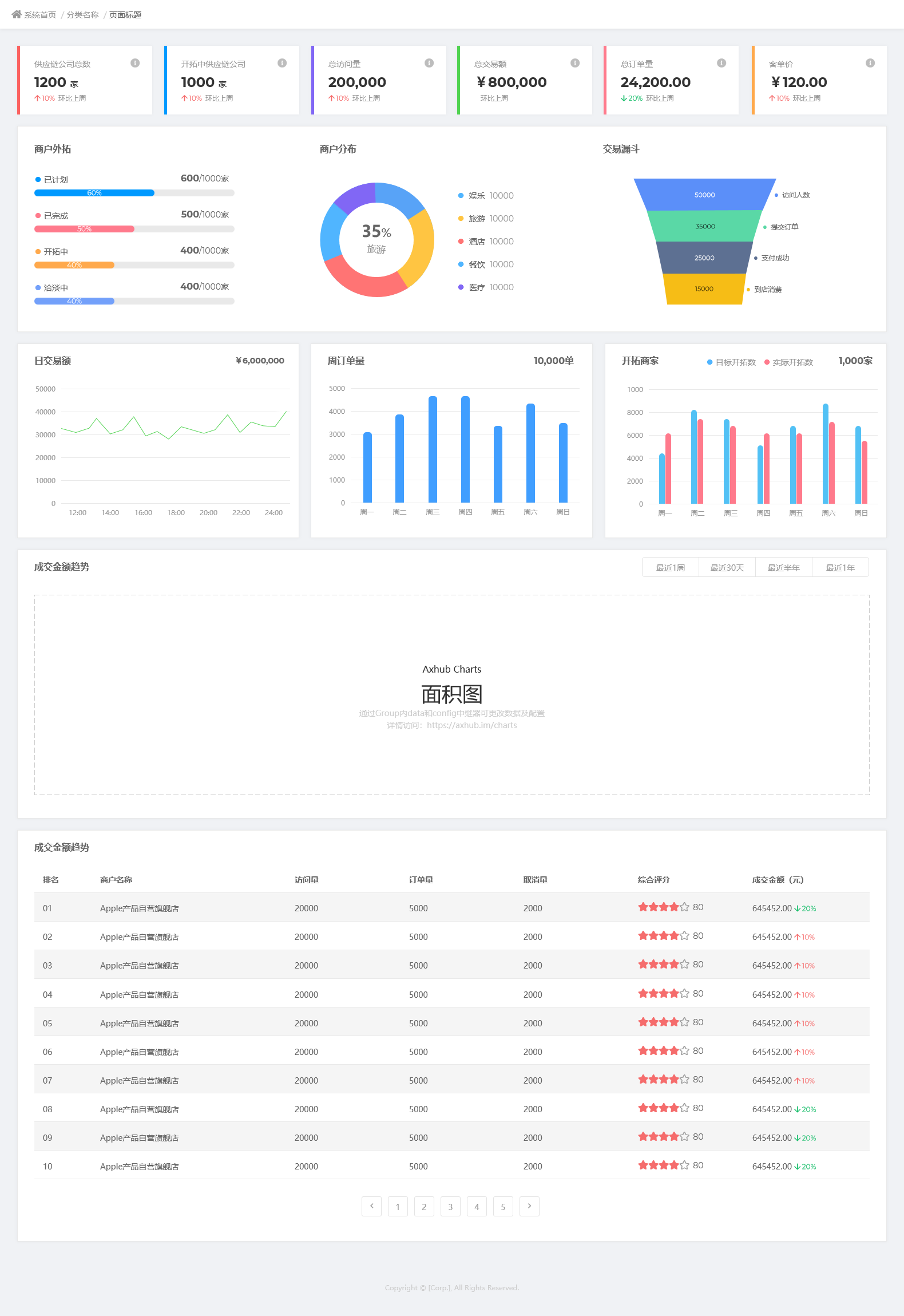Go to page 4
The image size is (904, 1316).
[x=477, y=1206]
